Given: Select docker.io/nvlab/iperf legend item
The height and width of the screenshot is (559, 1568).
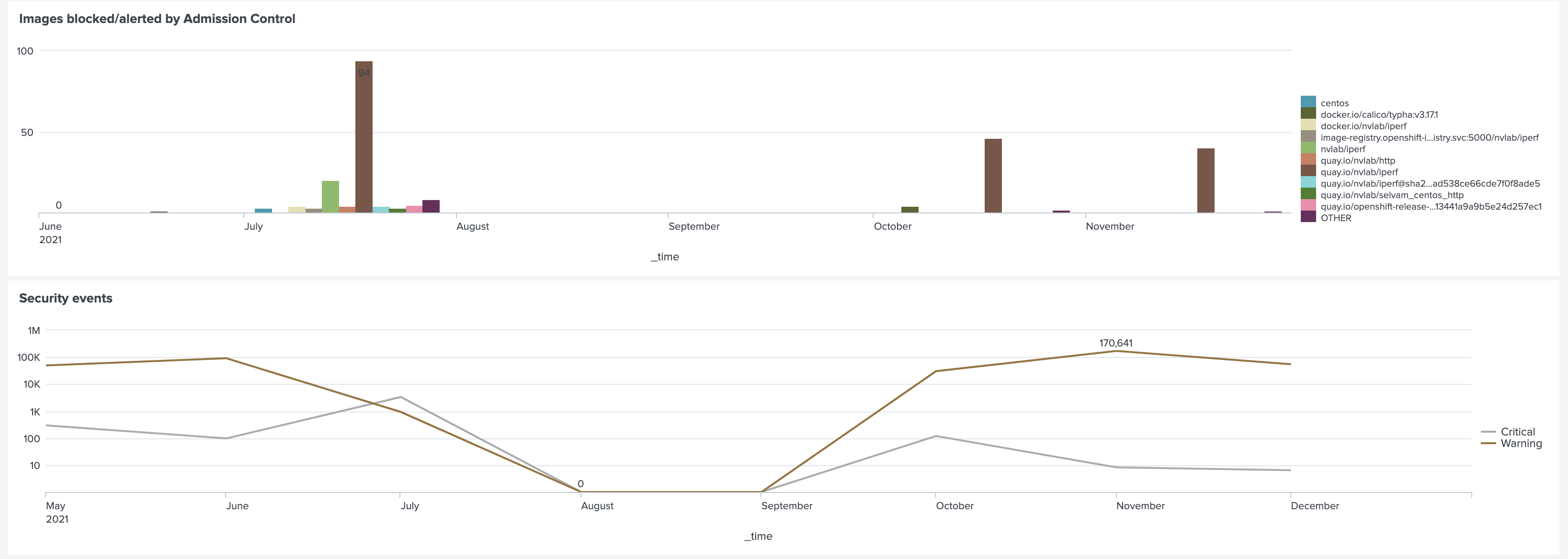Looking at the screenshot, I should [1363, 126].
